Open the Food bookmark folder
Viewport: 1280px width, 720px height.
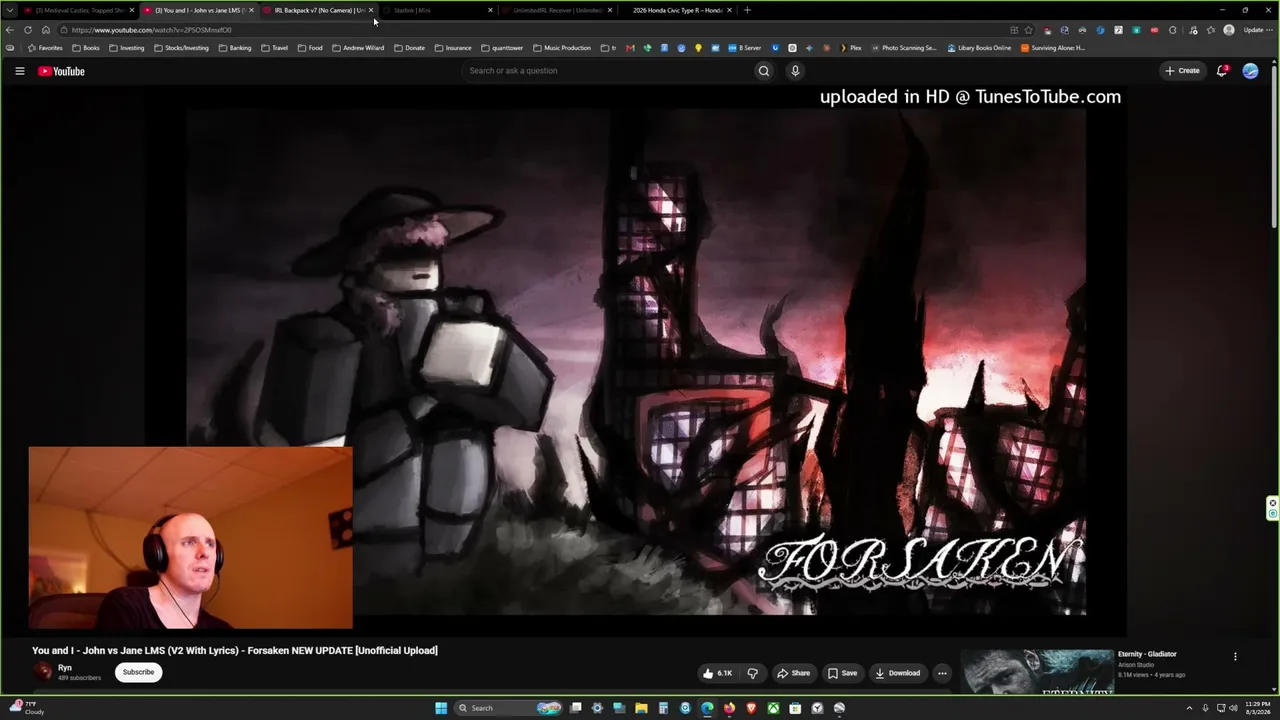click(x=310, y=48)
